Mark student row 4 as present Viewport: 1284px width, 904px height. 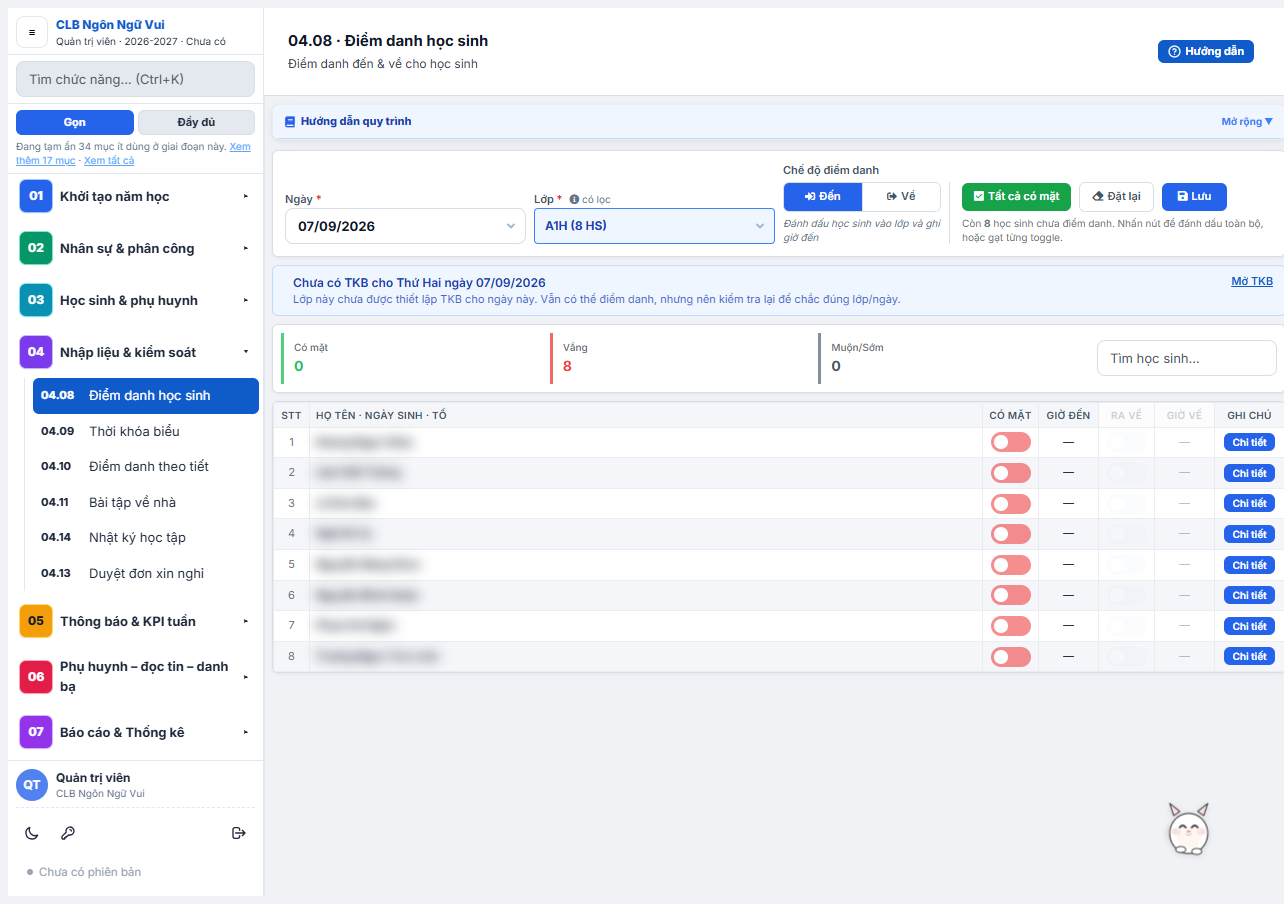click(1010, 534)
